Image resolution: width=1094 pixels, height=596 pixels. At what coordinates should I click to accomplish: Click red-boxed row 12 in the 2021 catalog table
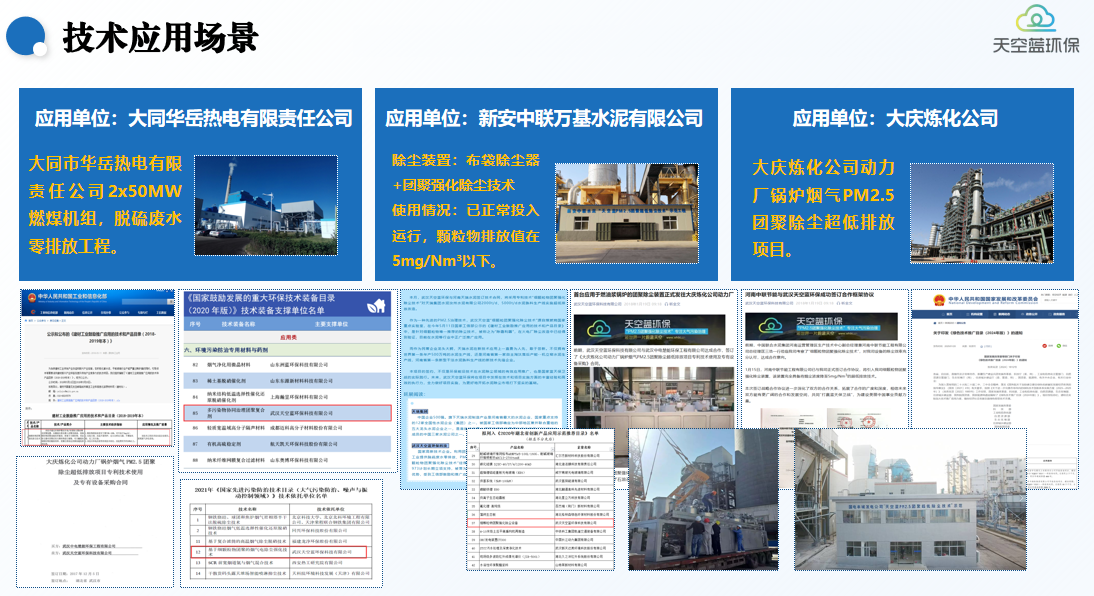[278, 551]
